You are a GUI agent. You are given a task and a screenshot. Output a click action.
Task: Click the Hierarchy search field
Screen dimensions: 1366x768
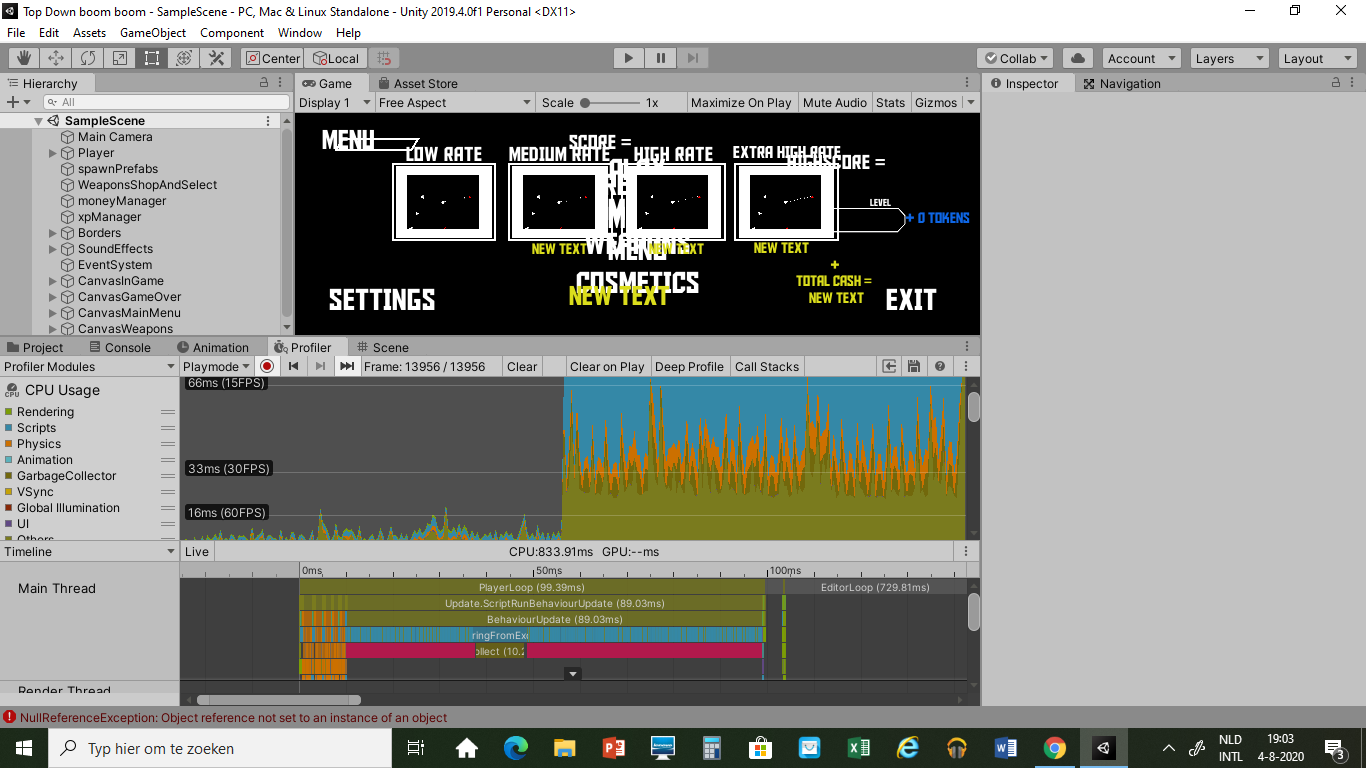coord(167,102)
